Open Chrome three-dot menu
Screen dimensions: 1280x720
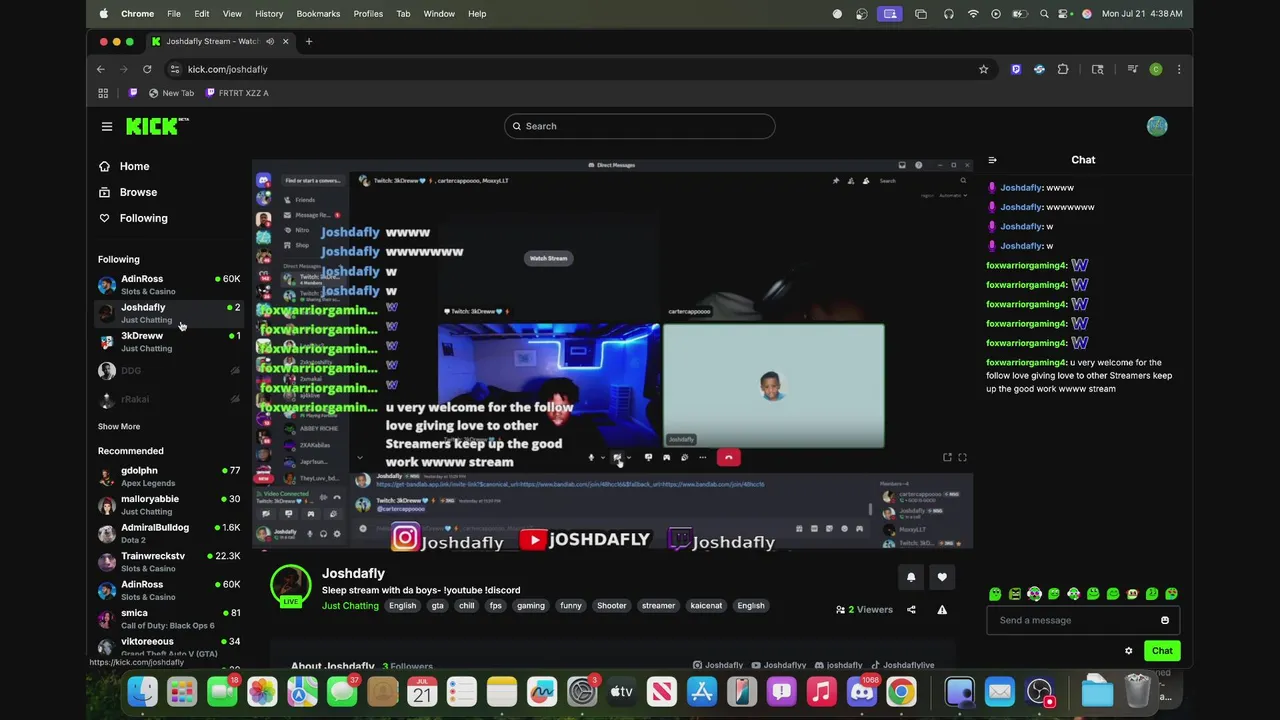click(1179, 69)
